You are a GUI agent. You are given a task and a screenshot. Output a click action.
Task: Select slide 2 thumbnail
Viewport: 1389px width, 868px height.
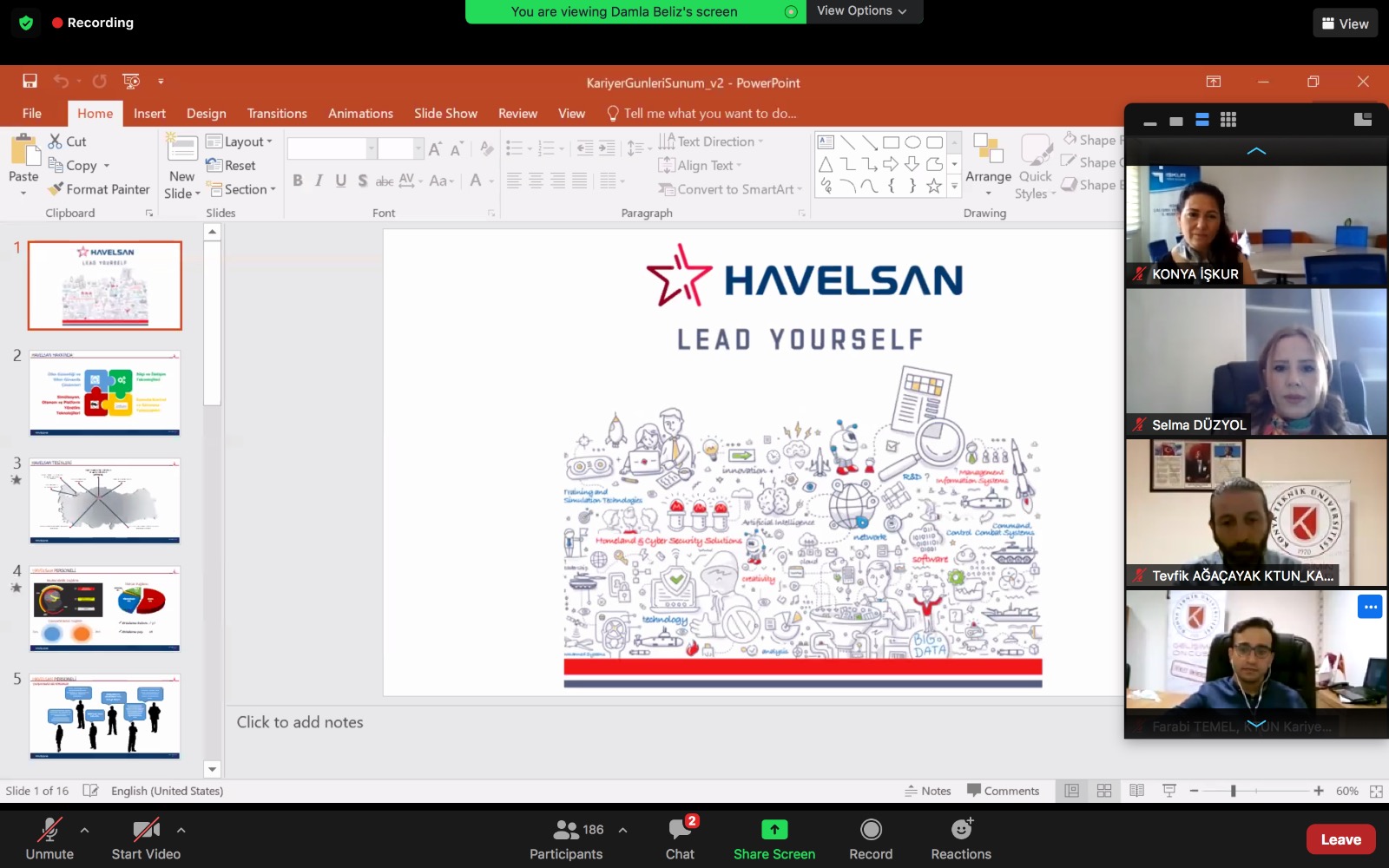105,392
